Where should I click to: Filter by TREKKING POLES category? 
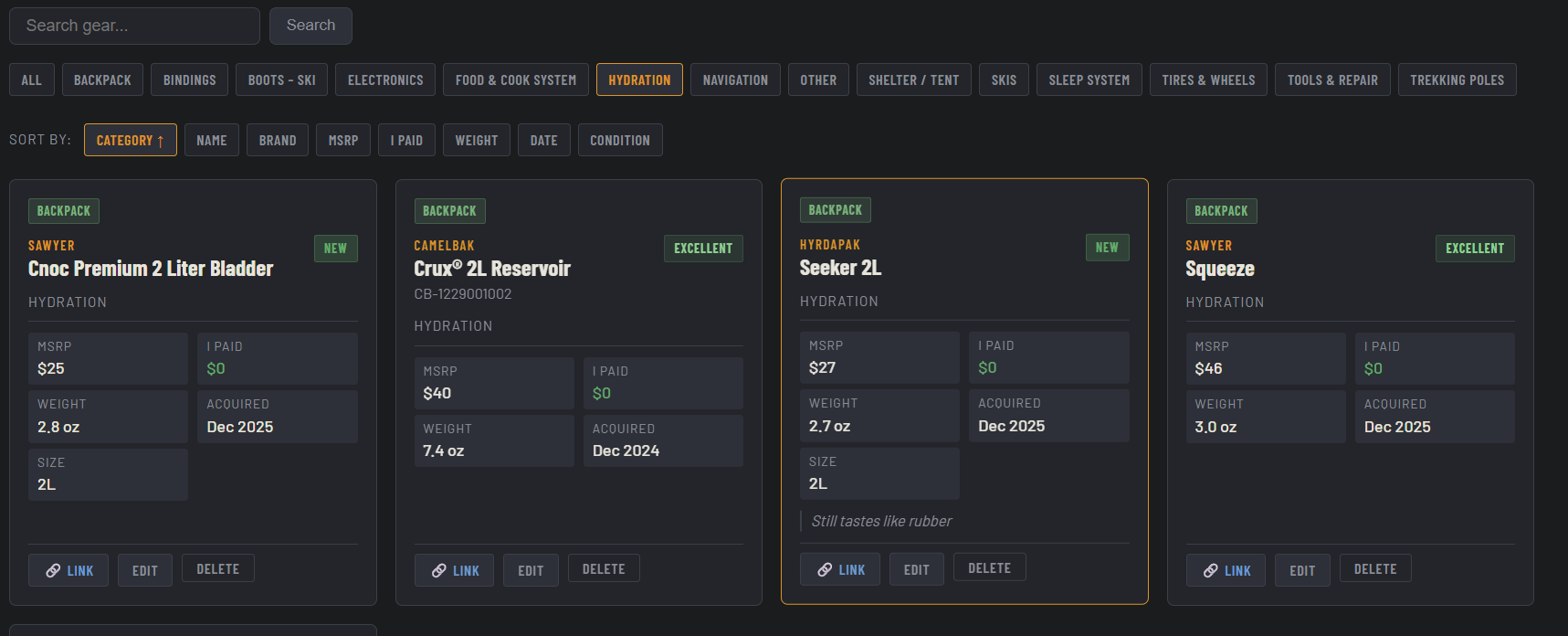(x=1458, y=79)
